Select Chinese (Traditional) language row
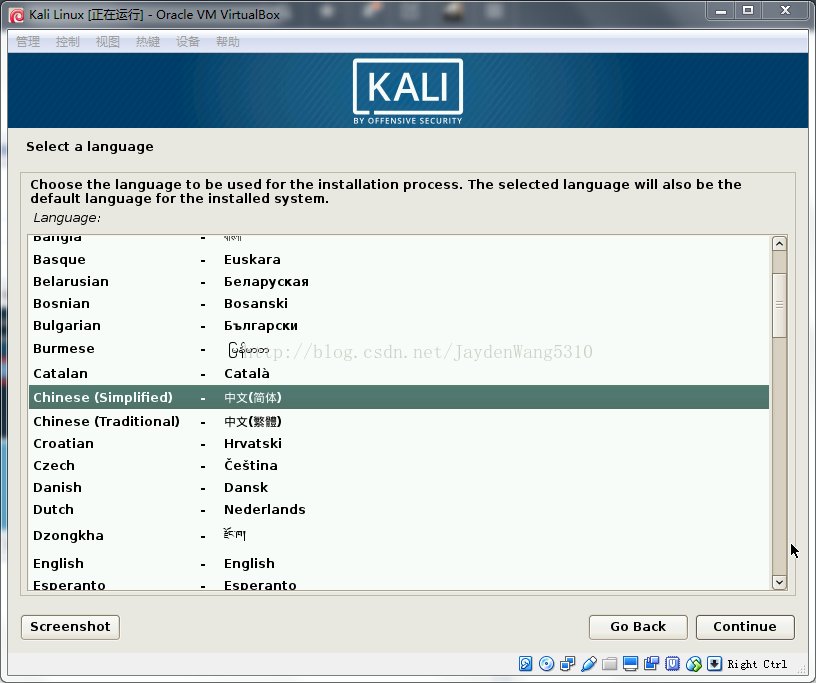Screen dimensions: 816x683 (399, 421)
